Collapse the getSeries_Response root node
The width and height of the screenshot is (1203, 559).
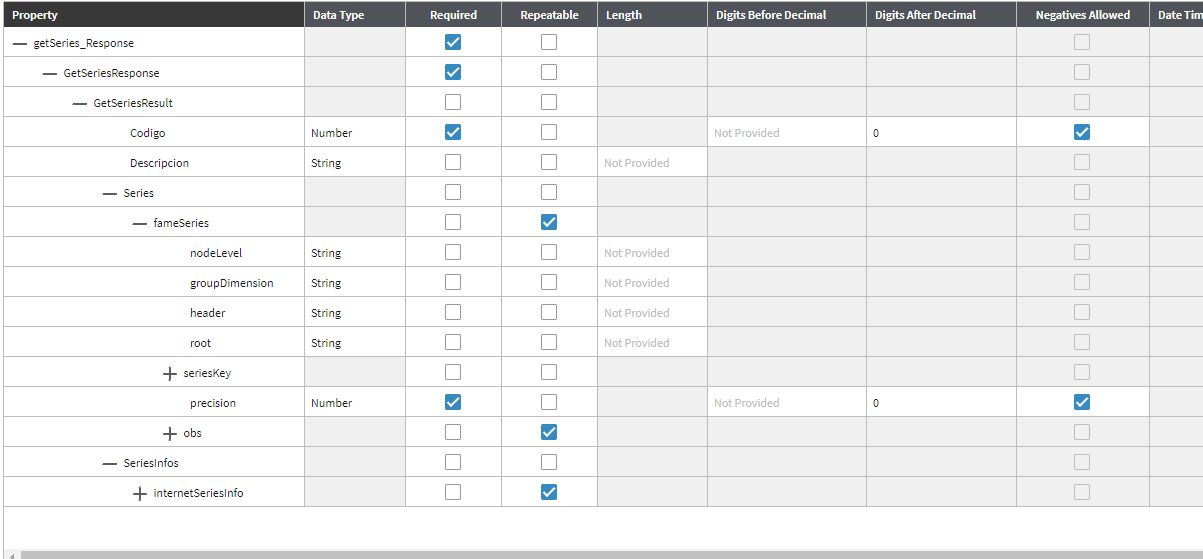19,43
